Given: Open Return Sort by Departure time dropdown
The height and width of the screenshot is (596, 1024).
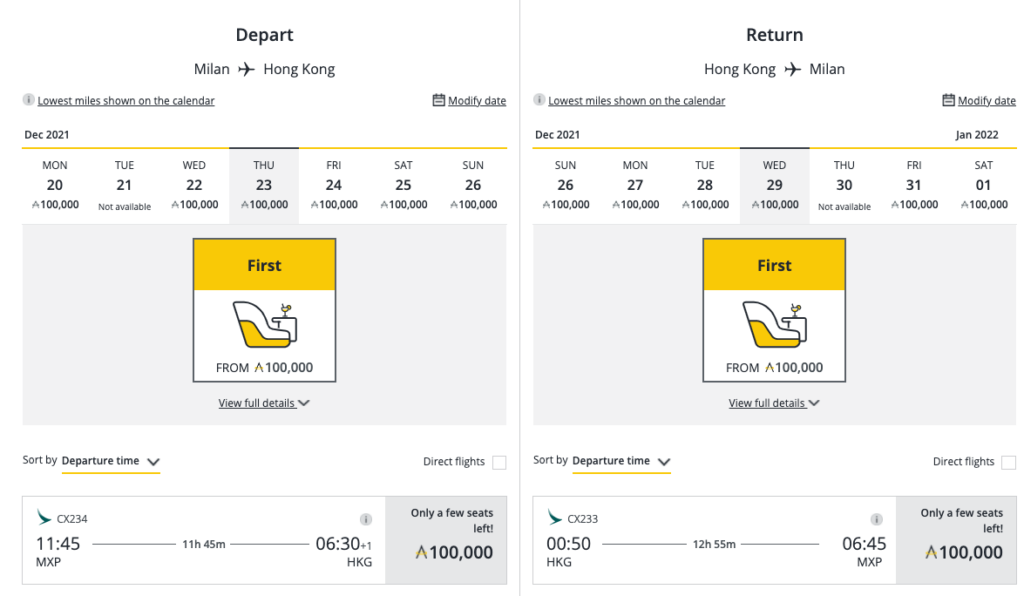Looking at the screenshot, I should click(x=620, y=461).
